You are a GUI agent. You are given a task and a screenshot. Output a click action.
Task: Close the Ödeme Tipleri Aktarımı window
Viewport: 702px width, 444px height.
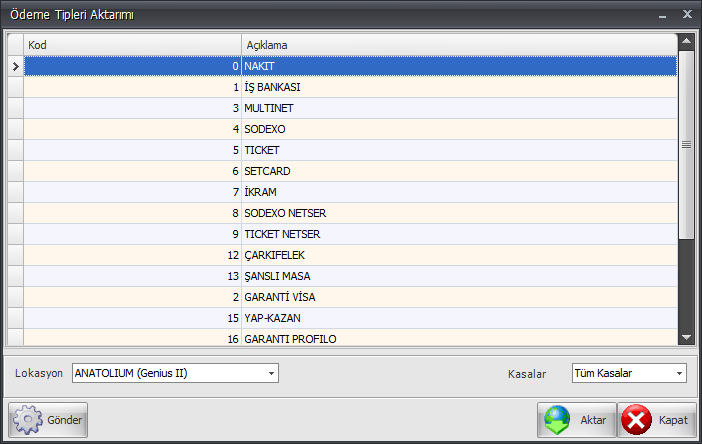(x=687, y=14)
